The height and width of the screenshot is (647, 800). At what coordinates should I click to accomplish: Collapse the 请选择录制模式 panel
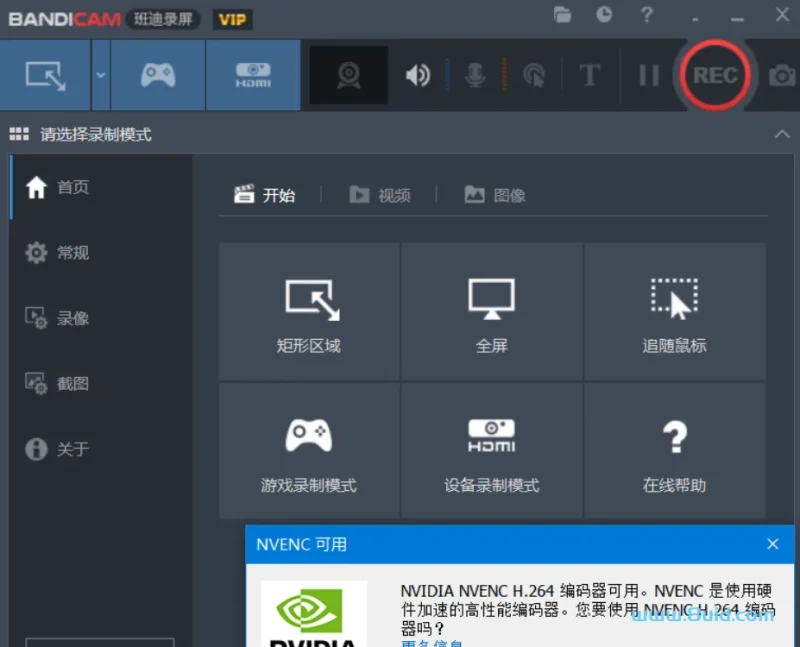tap(782, 134)
